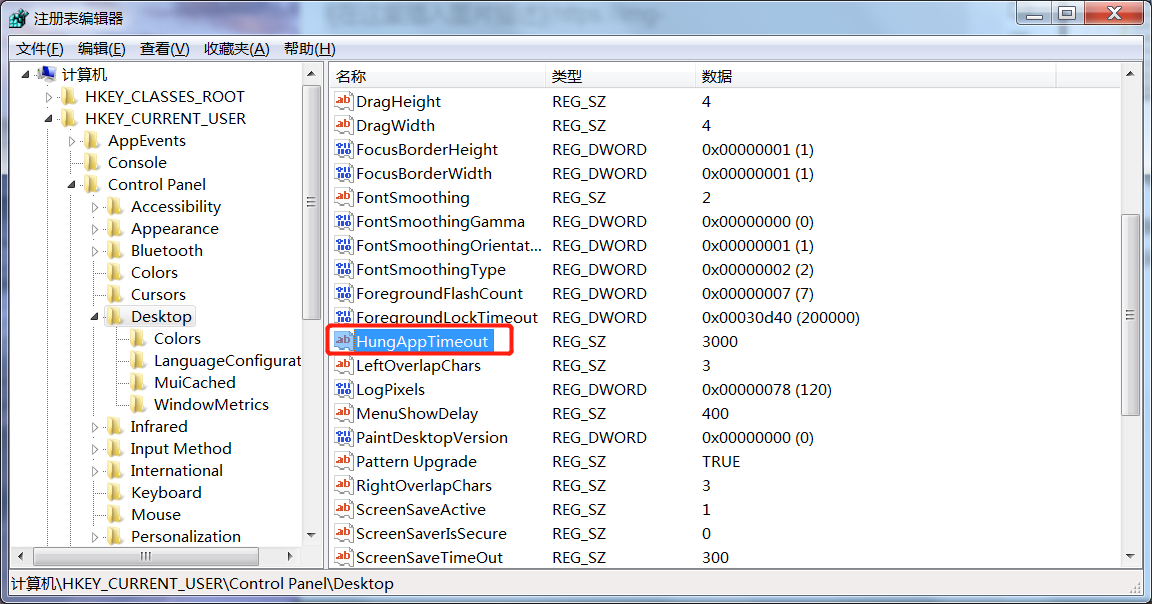Click the MuiCached folder icon
The width and height of the screenshot is (1152, 604).
pyautogui.click(x=138, y=382)
